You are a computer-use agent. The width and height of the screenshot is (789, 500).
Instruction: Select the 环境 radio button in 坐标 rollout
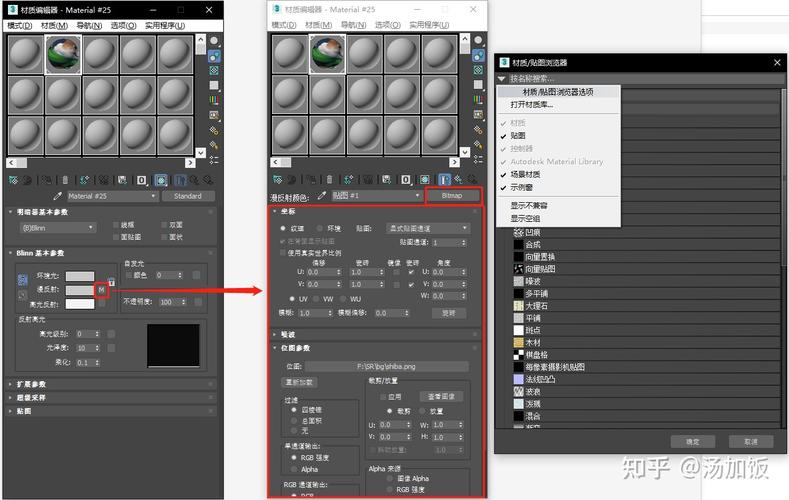(x=320, y=228)
